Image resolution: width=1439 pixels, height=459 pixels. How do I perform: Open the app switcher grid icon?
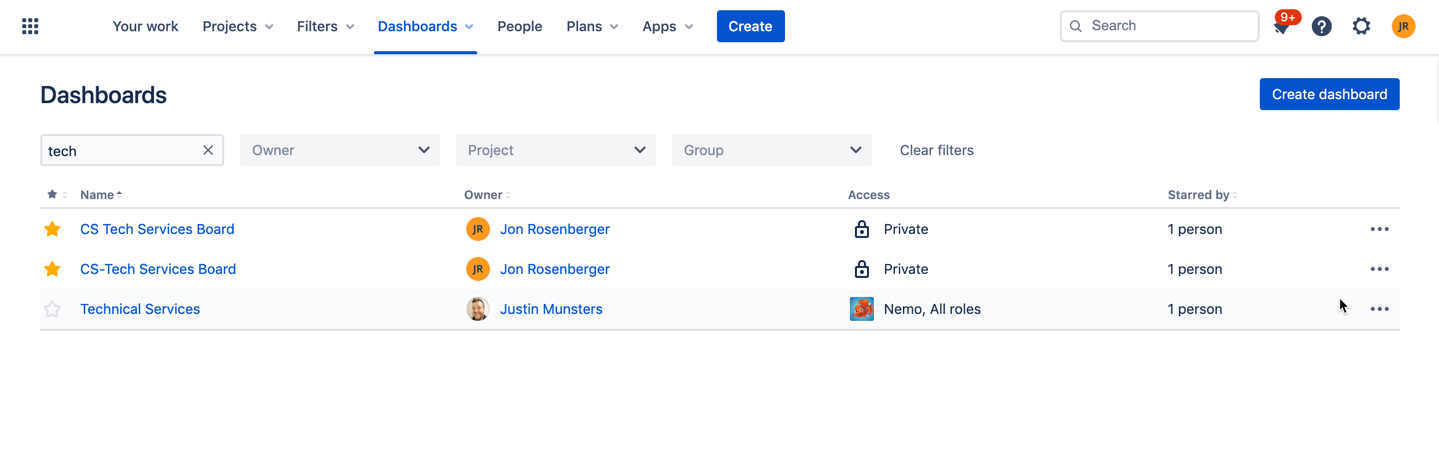tap(30, 26)
